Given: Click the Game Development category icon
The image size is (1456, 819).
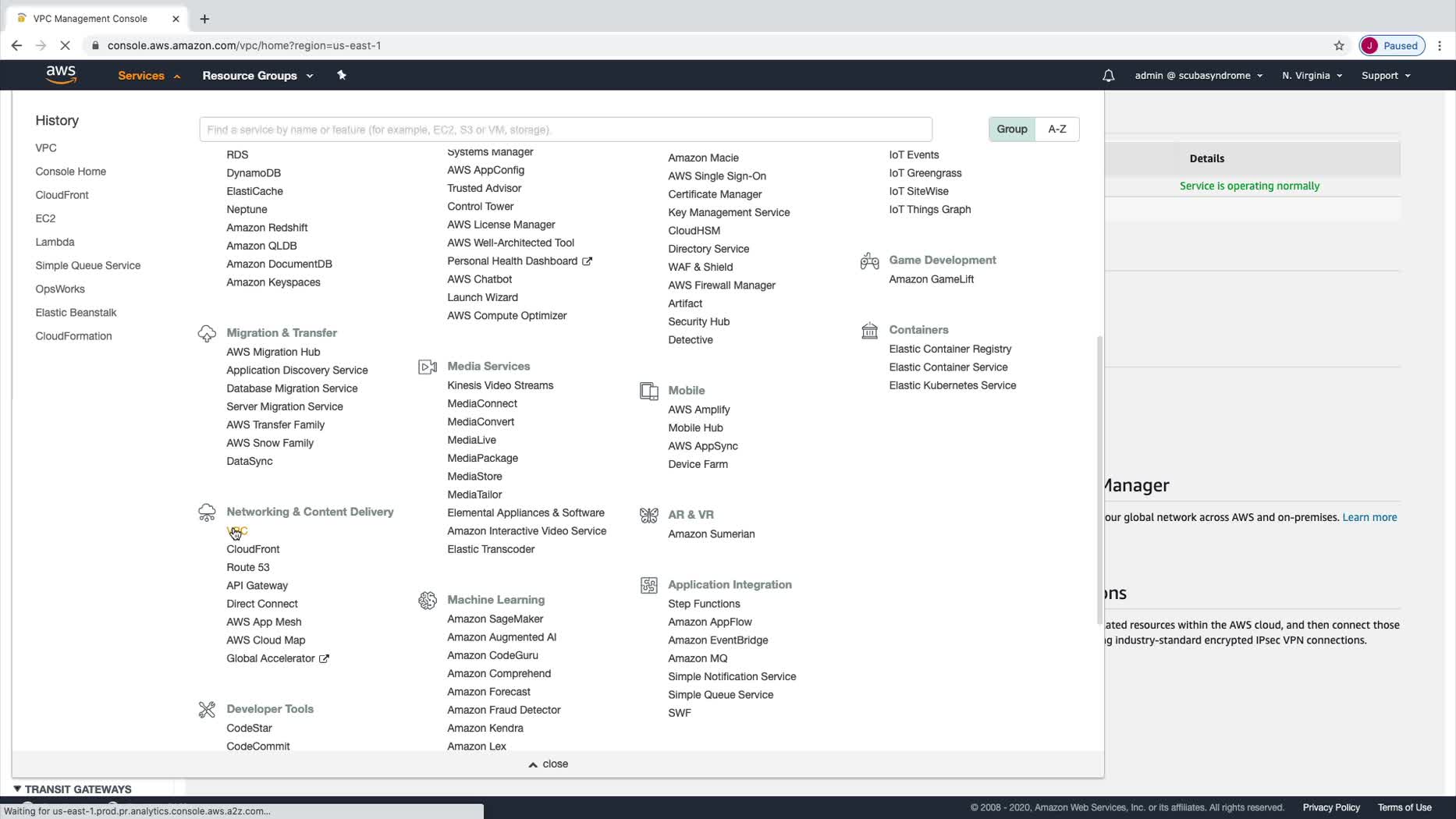Looking at the screenshot, I should pyautogui.click(x=869, y=261).
